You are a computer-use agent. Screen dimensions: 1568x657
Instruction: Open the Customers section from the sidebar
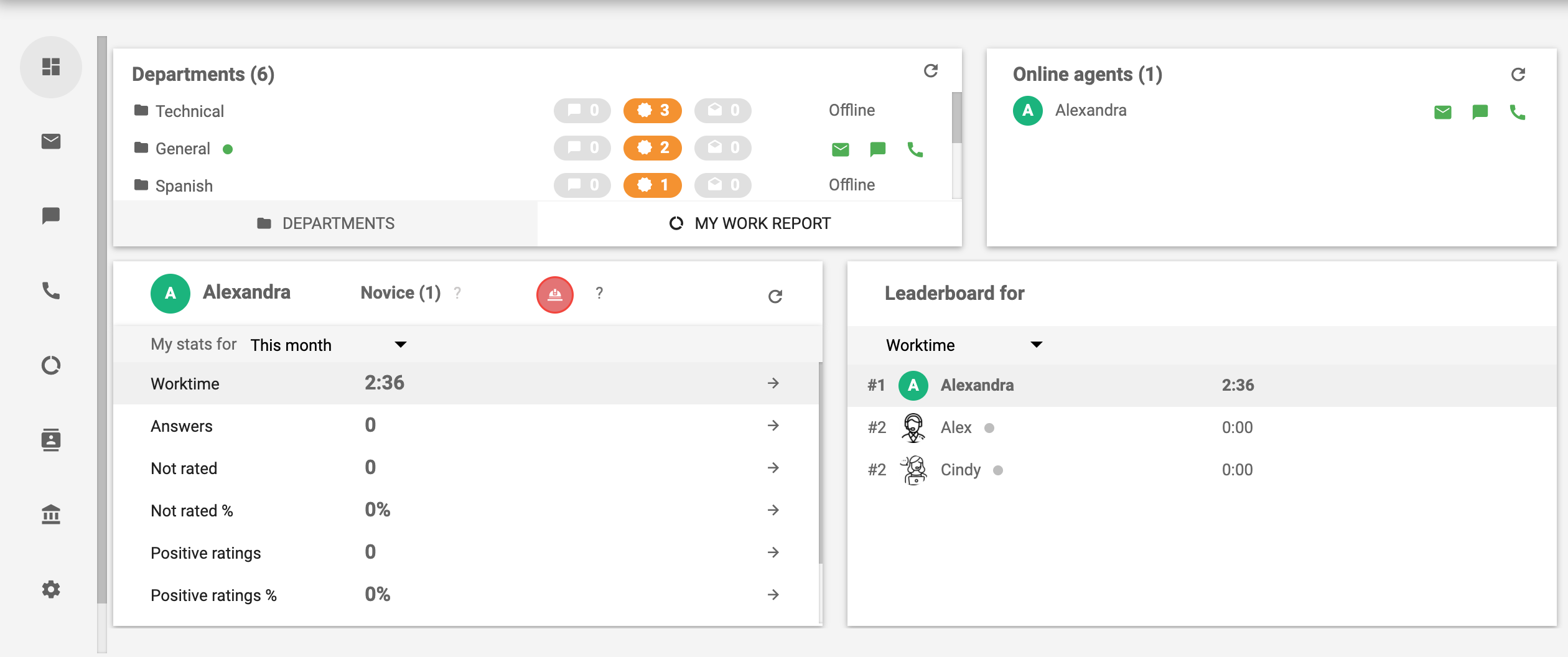coord(51,440)
